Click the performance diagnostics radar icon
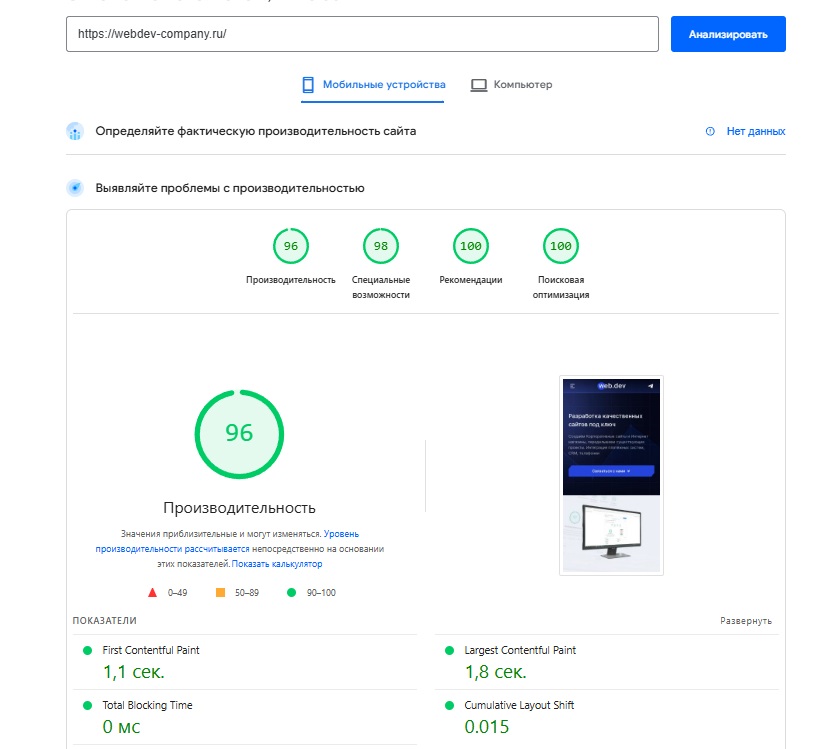The width and height of the screenshot is (832, 749). 75,188
